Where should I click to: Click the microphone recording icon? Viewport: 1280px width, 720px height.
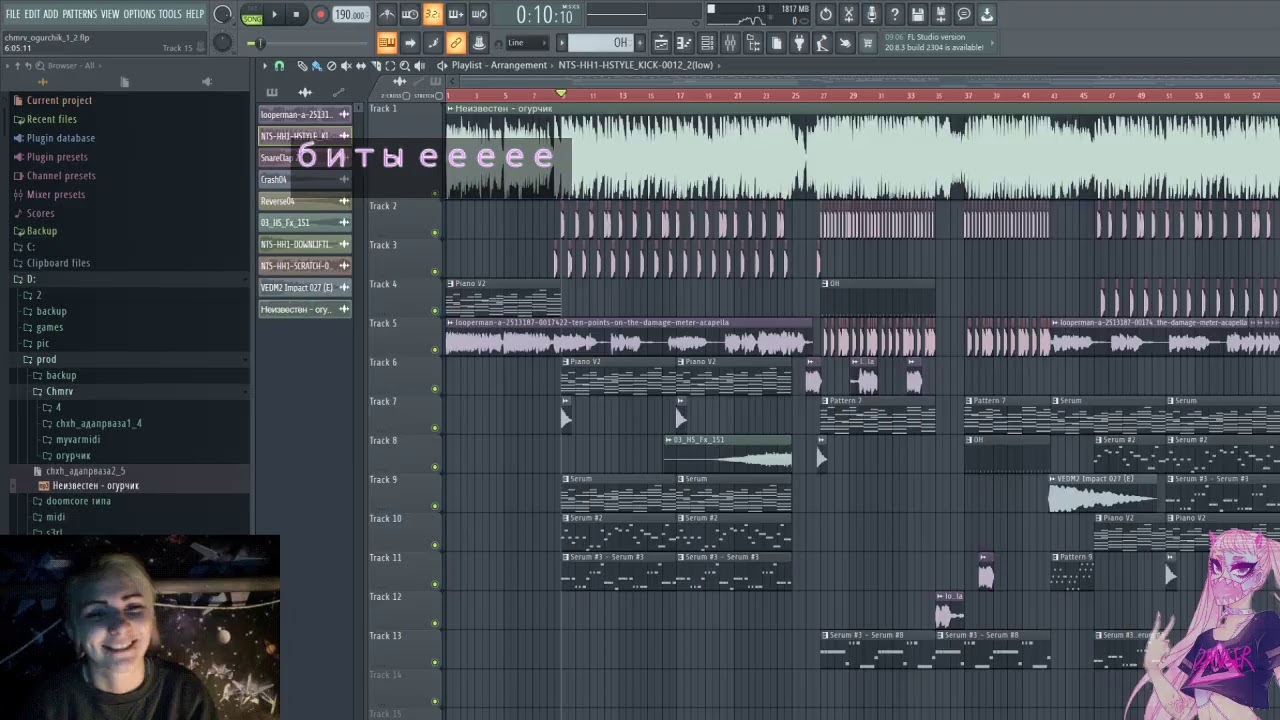coord(872,14)
